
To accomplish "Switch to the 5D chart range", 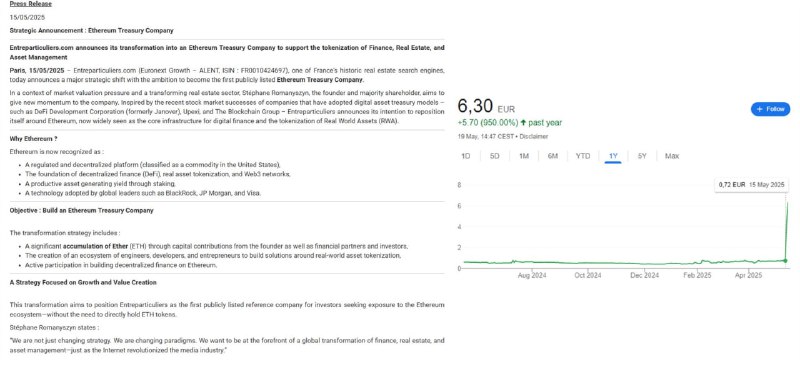I will tap(494, 156).
